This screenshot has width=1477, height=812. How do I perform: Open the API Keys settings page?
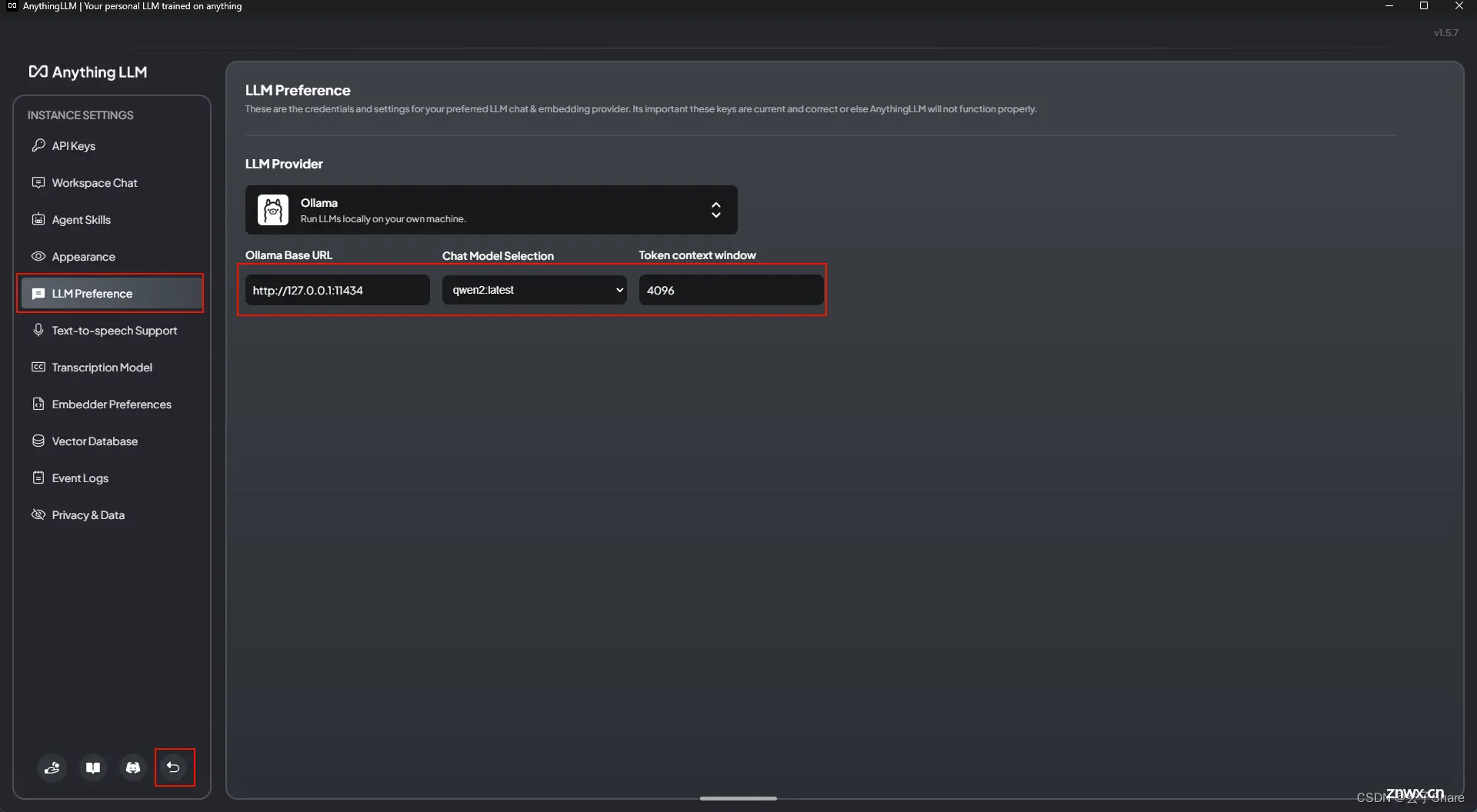(112, 145)
